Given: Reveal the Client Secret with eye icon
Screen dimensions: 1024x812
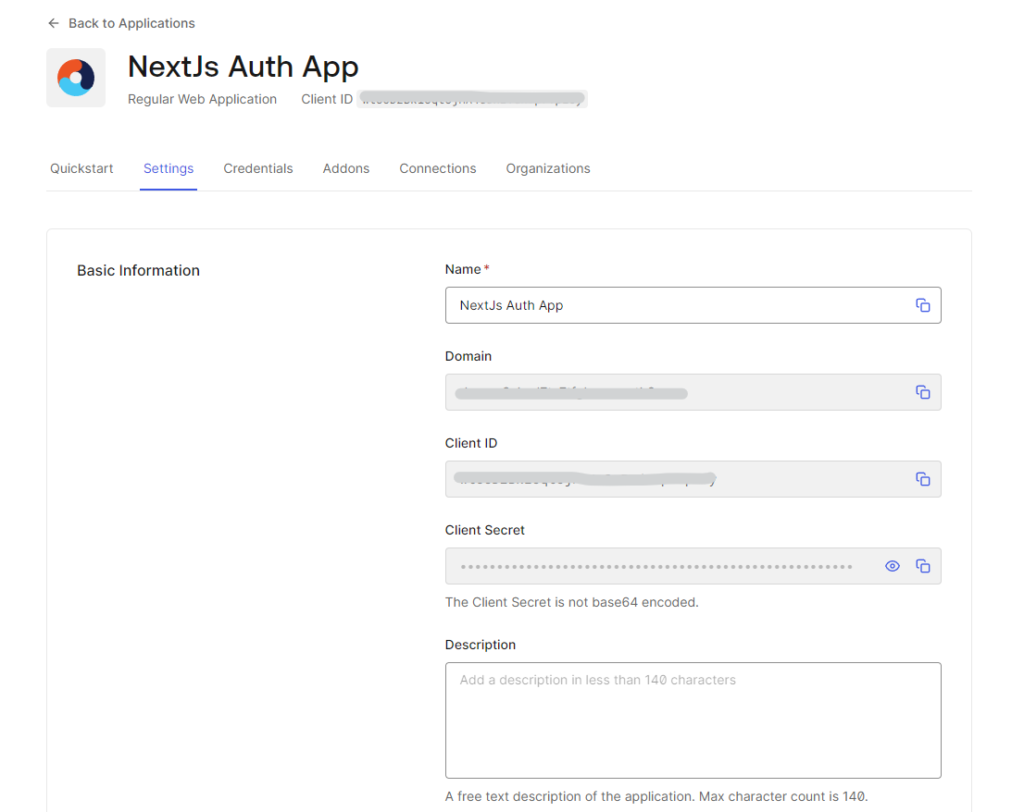Looking at the screenshot, I should coord(892,567).
